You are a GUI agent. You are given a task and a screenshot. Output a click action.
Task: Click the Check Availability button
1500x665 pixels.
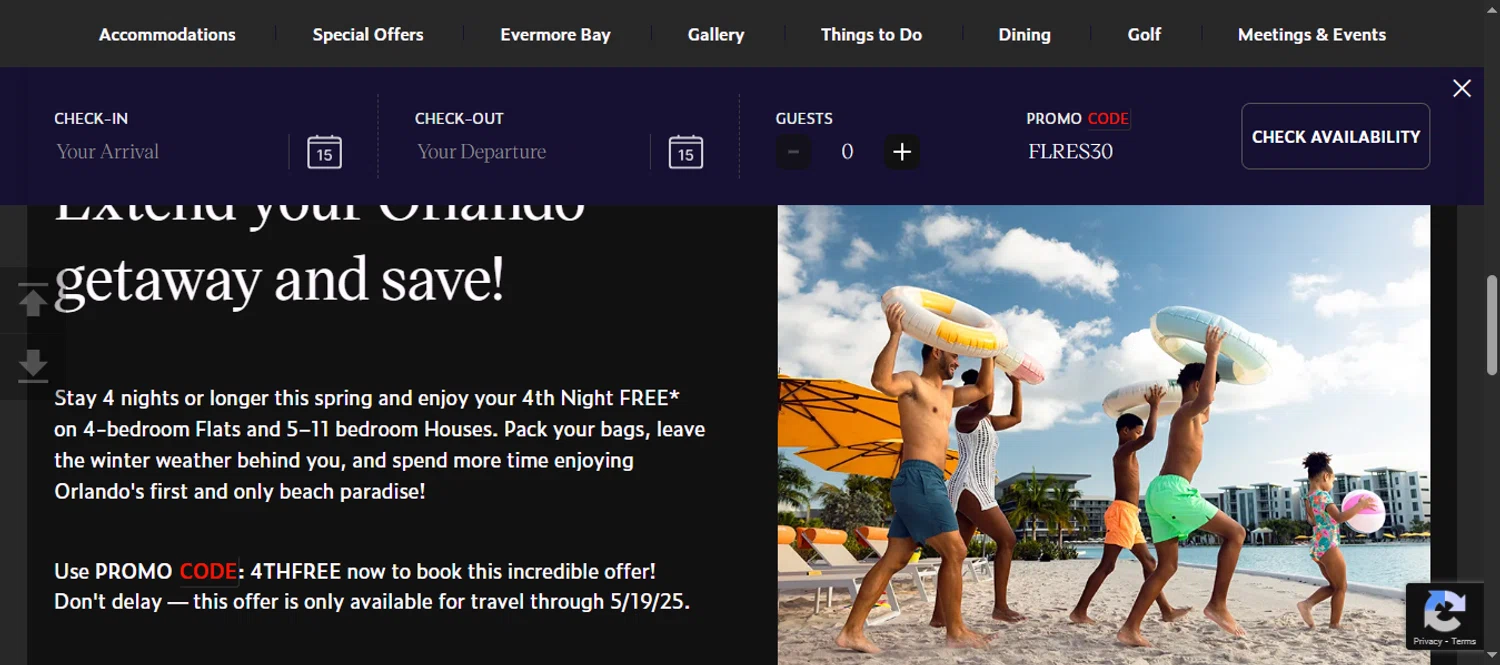(x=1336, y=136)
